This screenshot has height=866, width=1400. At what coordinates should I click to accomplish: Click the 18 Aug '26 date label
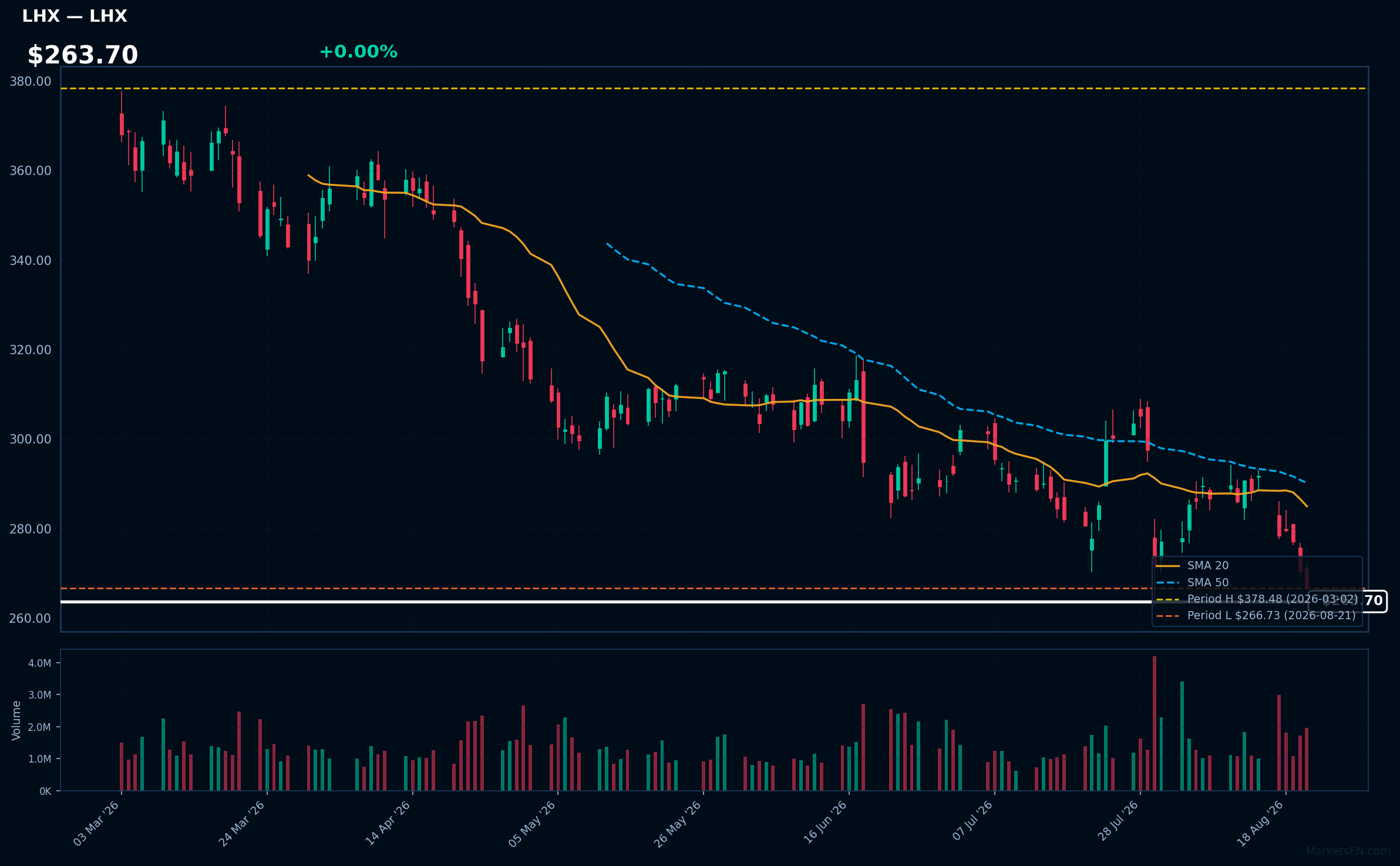1261,823
